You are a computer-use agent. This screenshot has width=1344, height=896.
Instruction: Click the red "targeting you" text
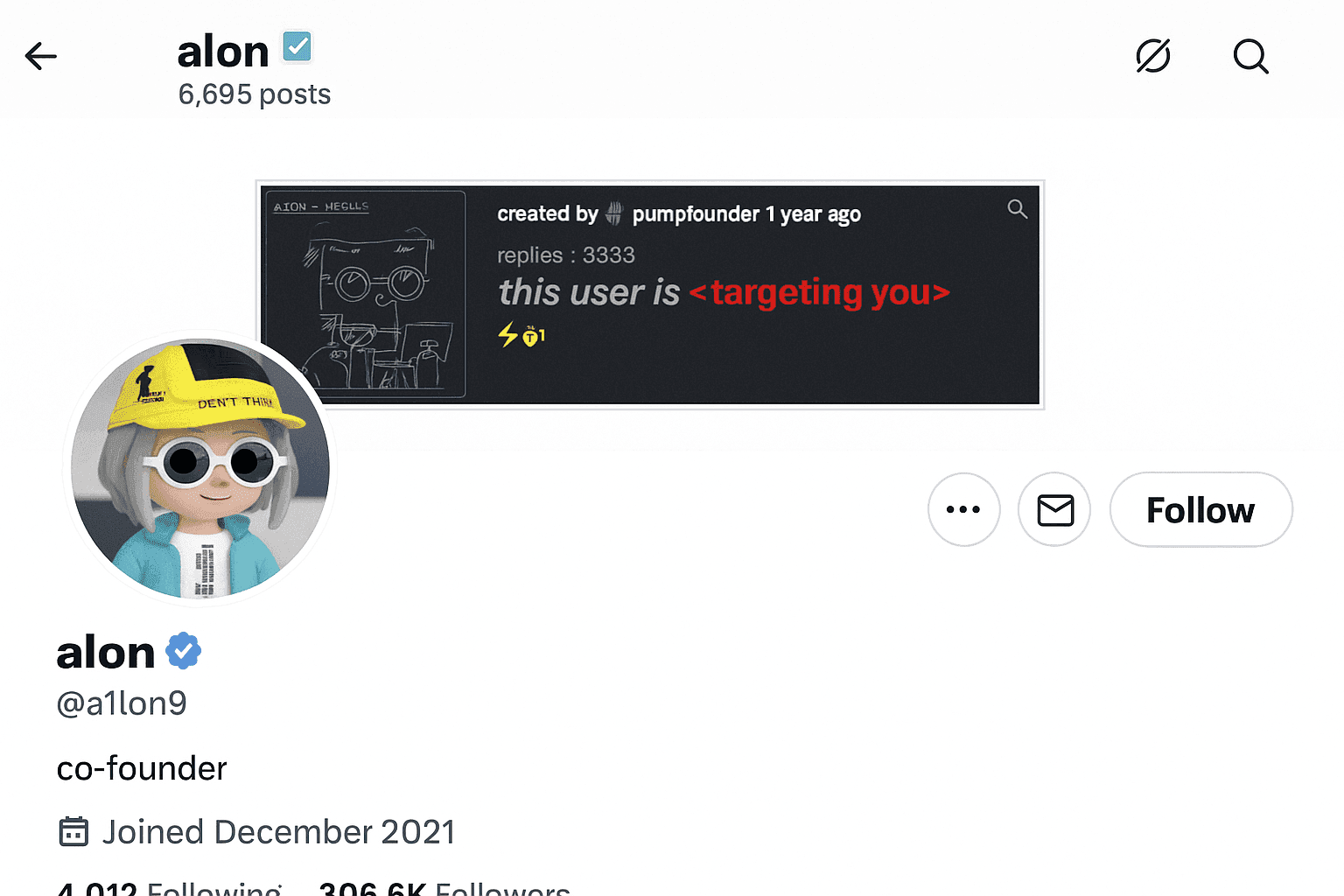coord(819,292)
